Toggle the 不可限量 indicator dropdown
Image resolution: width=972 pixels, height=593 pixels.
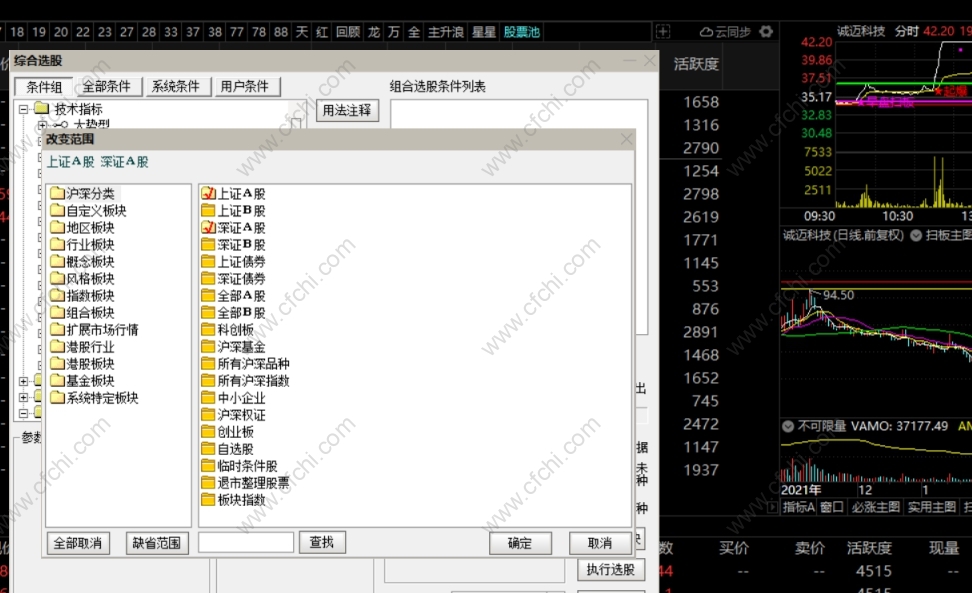[x=788, y=426]
